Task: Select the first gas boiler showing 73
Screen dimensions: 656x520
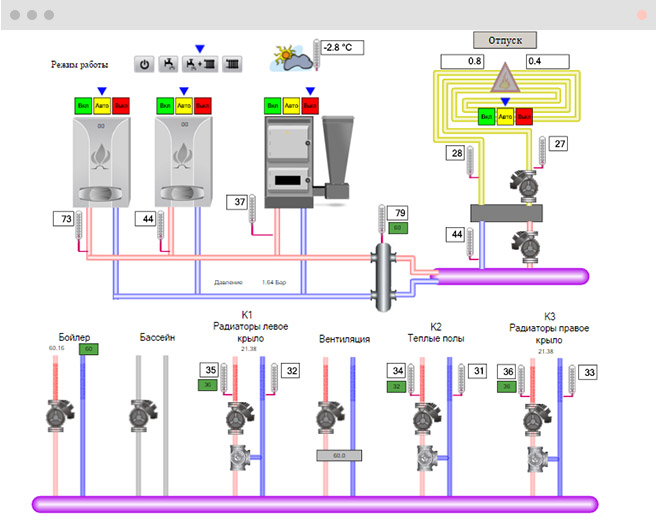Action: [102, 162]
